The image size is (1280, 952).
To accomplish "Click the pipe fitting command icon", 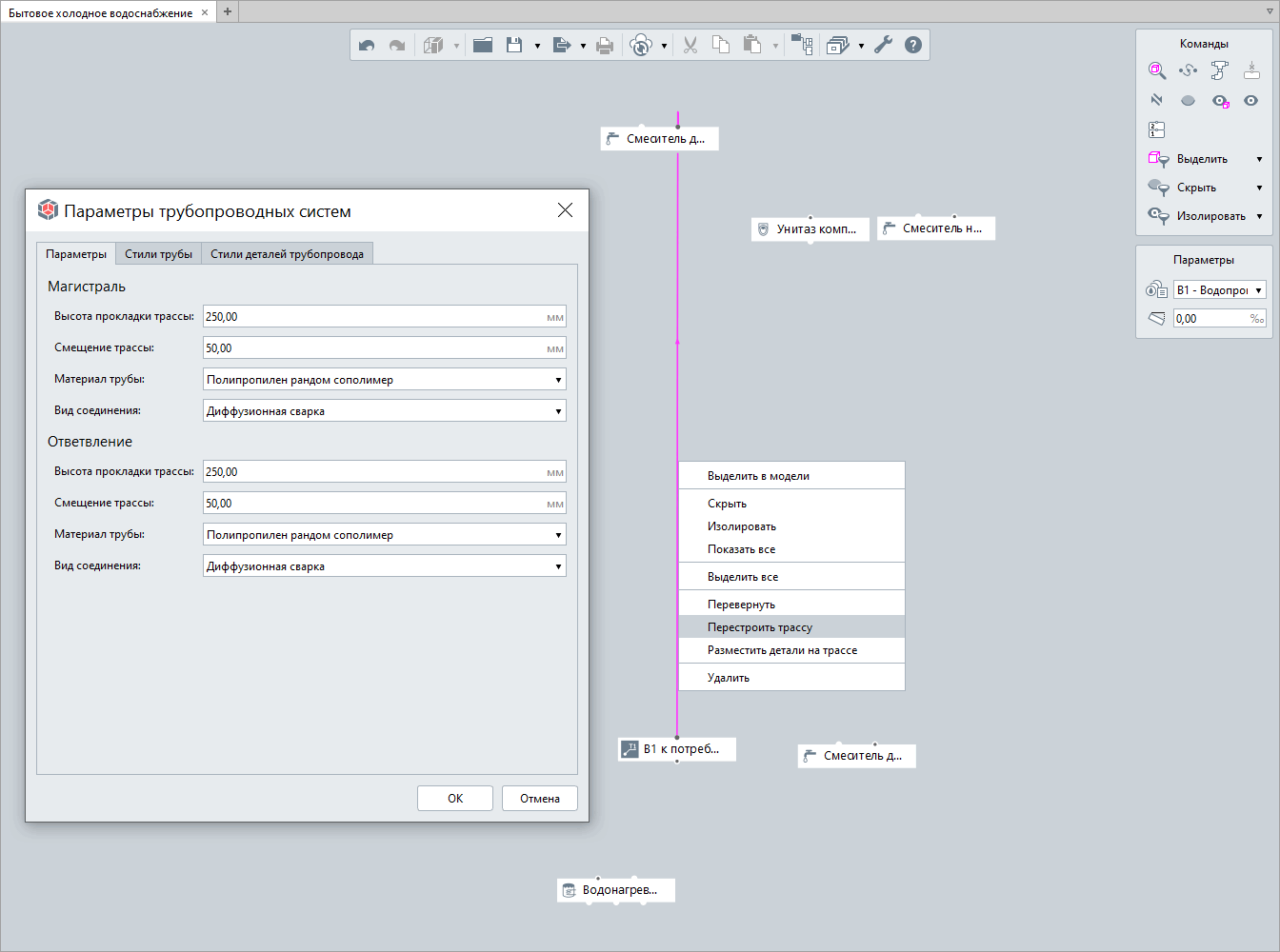I will (x=1220, y=70).
